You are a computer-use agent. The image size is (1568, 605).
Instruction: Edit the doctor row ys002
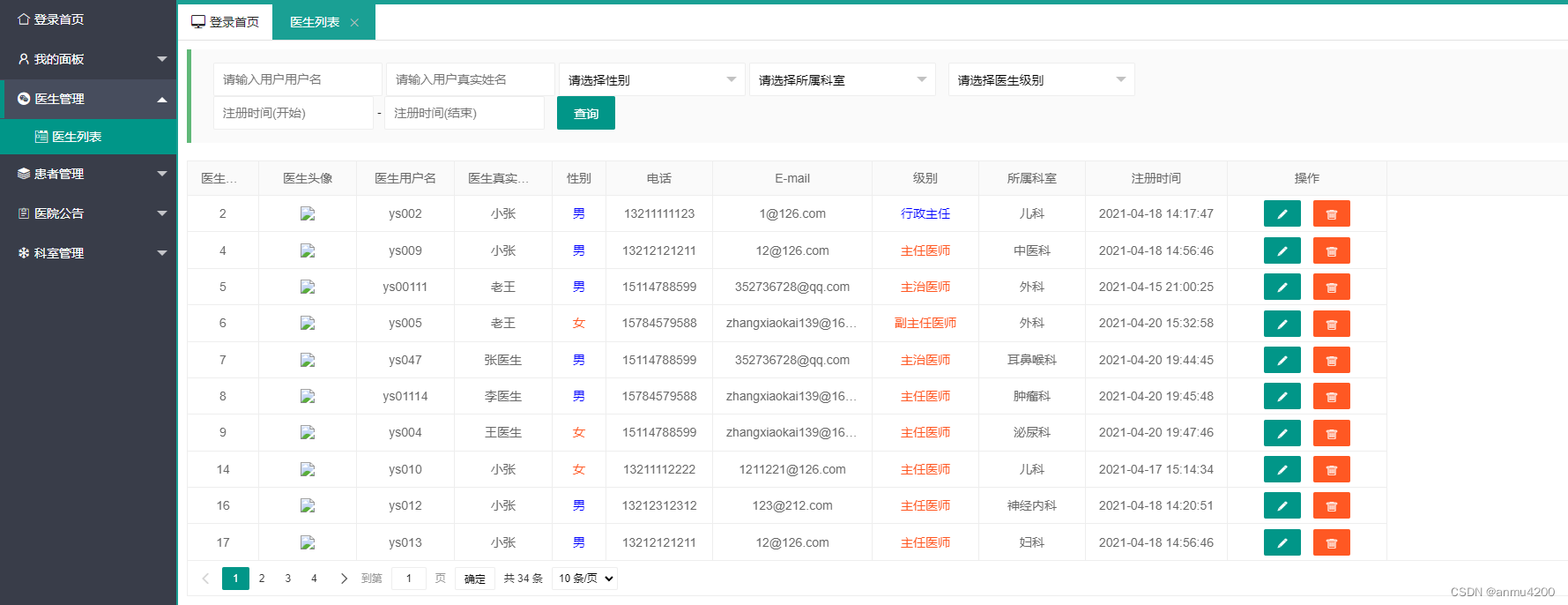pos(1282,213)
